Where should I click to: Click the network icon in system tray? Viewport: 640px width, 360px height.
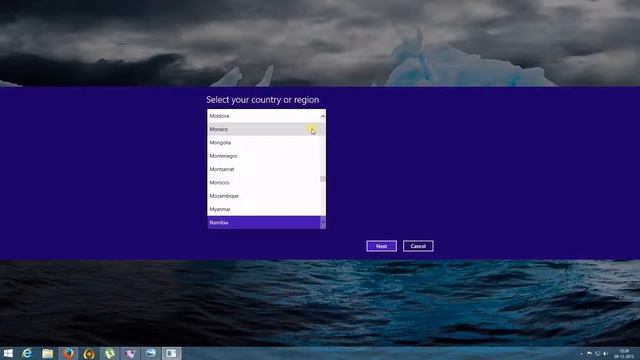pyautogui.click(x=598, y=354)
